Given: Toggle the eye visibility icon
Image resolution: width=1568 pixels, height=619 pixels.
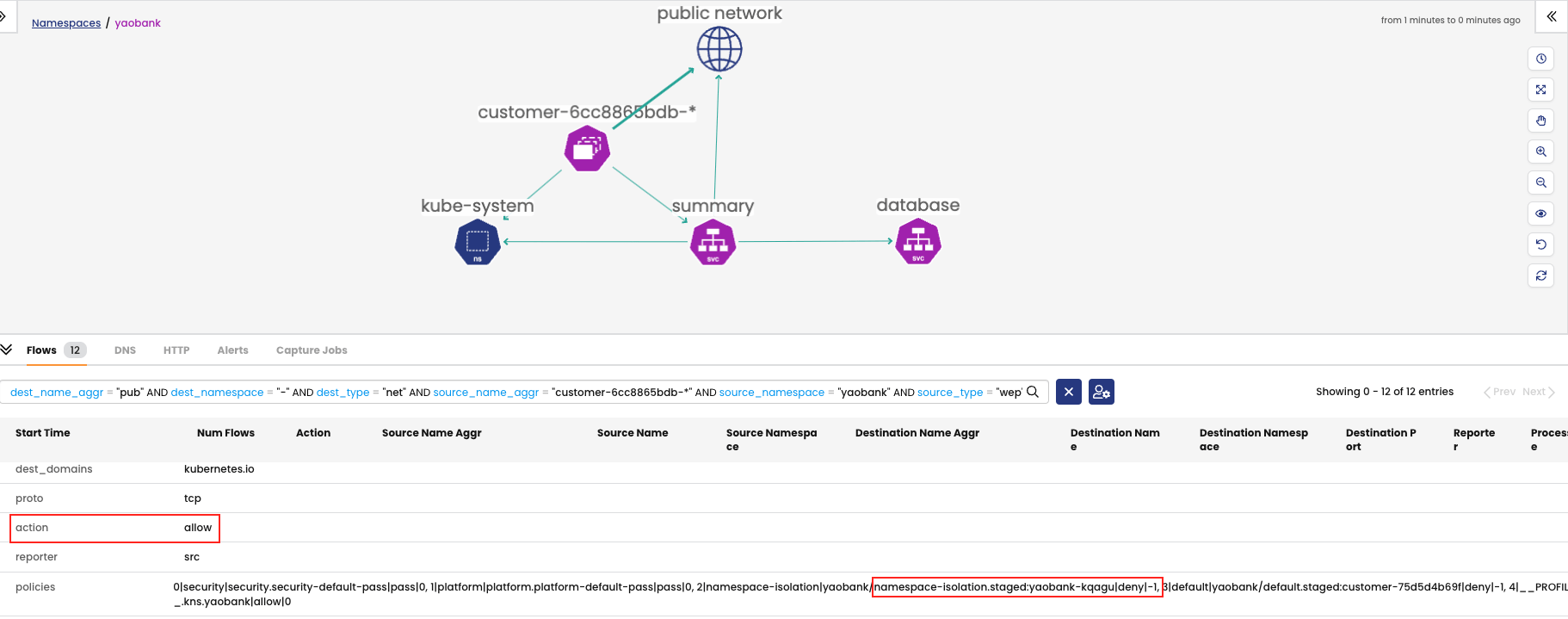Looking at the screenshot, I should (x=1540, y=214).
